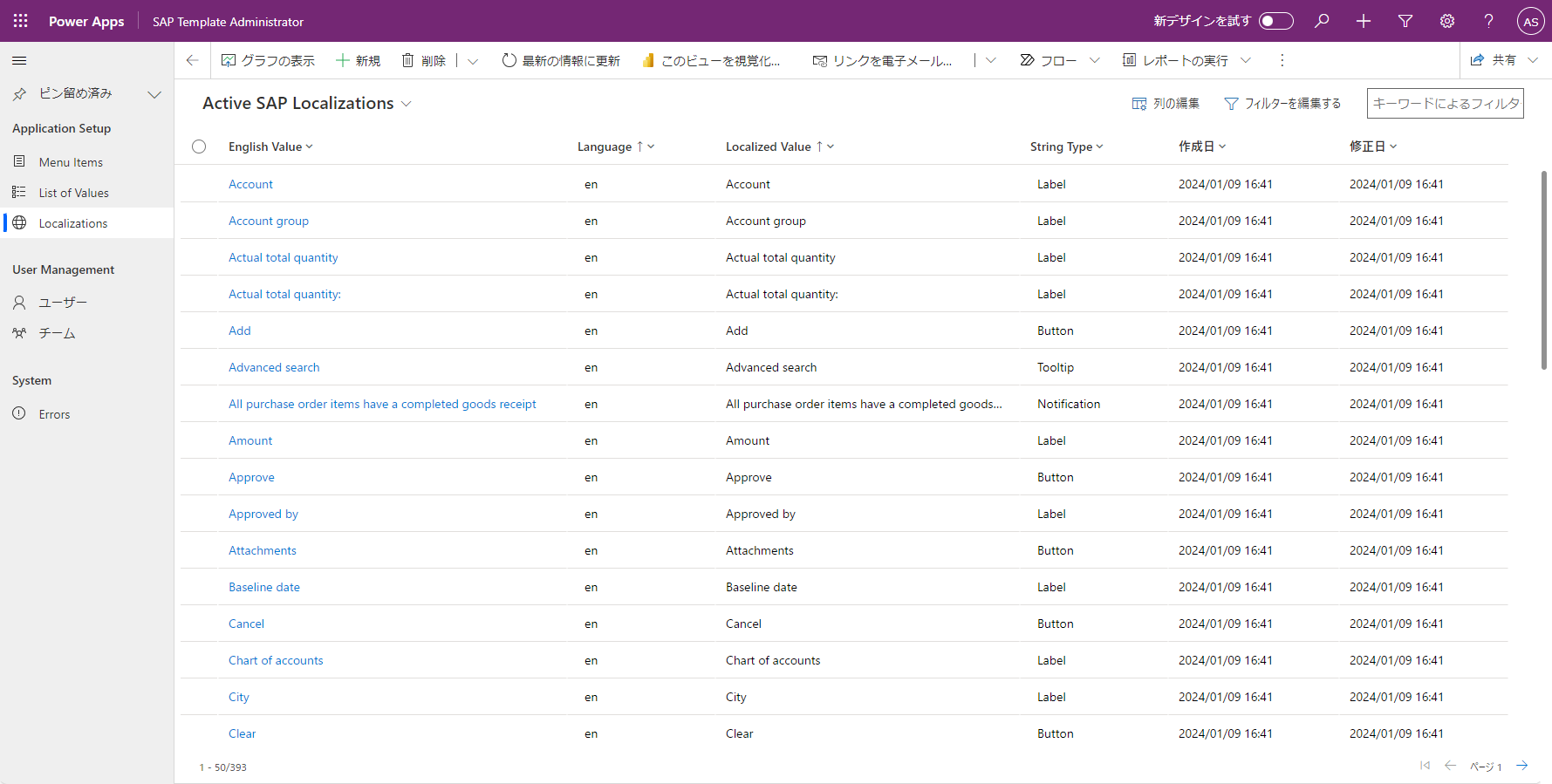
Task: Click the plus quick-create icon in header
Action: click(1364, 21)
